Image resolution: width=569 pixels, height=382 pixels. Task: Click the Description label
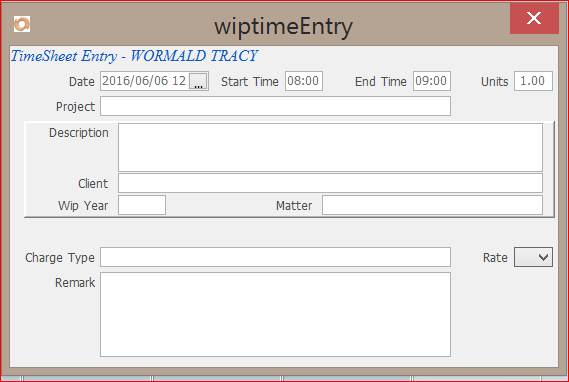coord(79,133)
